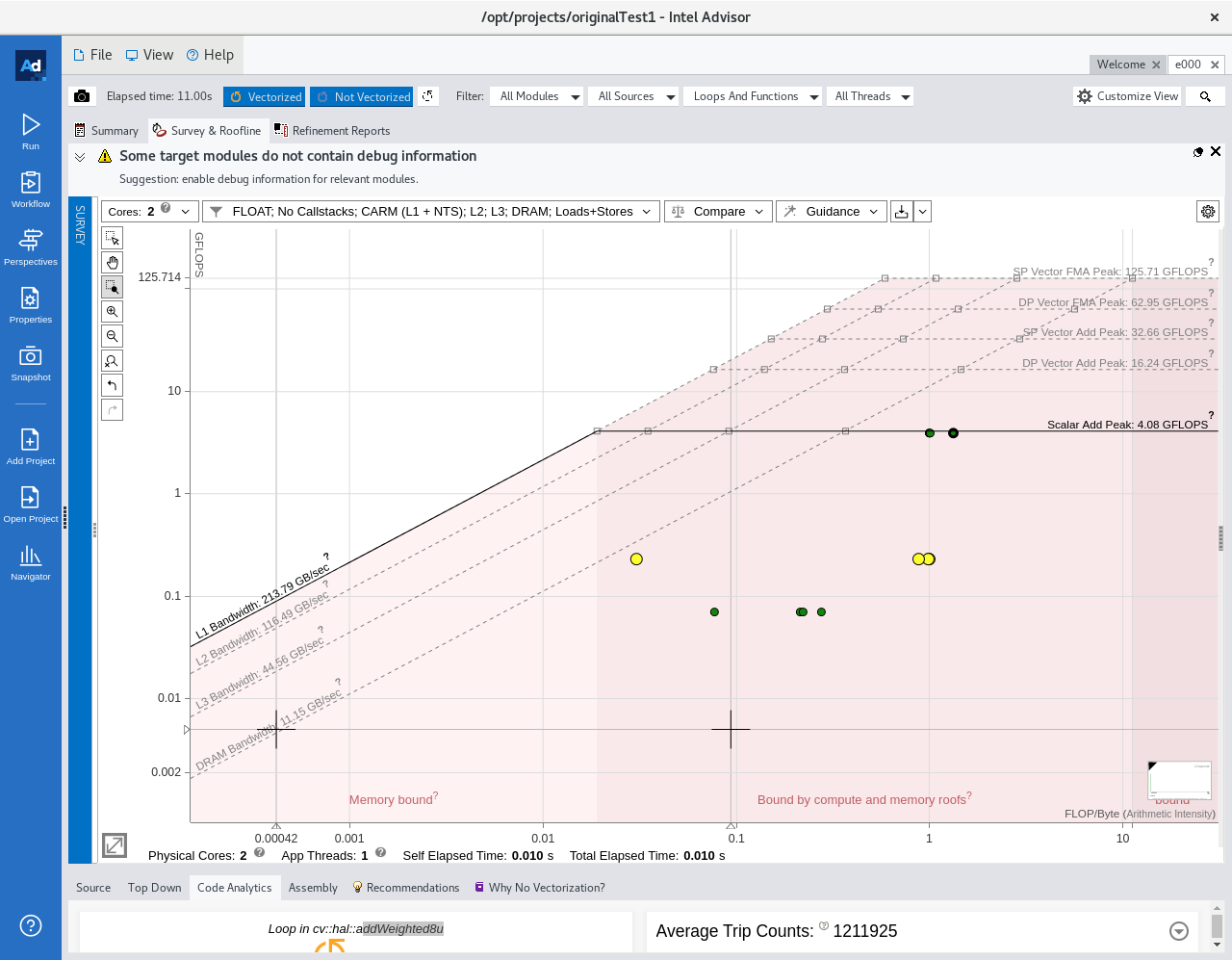
Task: Open the All Sources filter dropdown
Action: [x=634, y=96]
